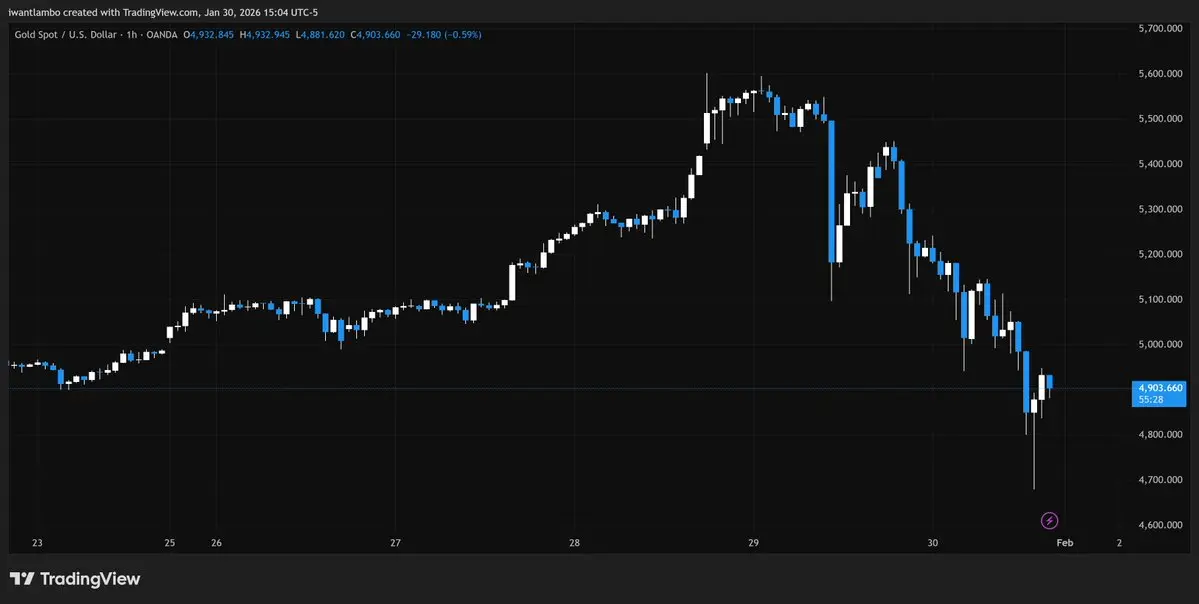
Task: Click the 5,100.000 price axis label
Action: 1161,300
